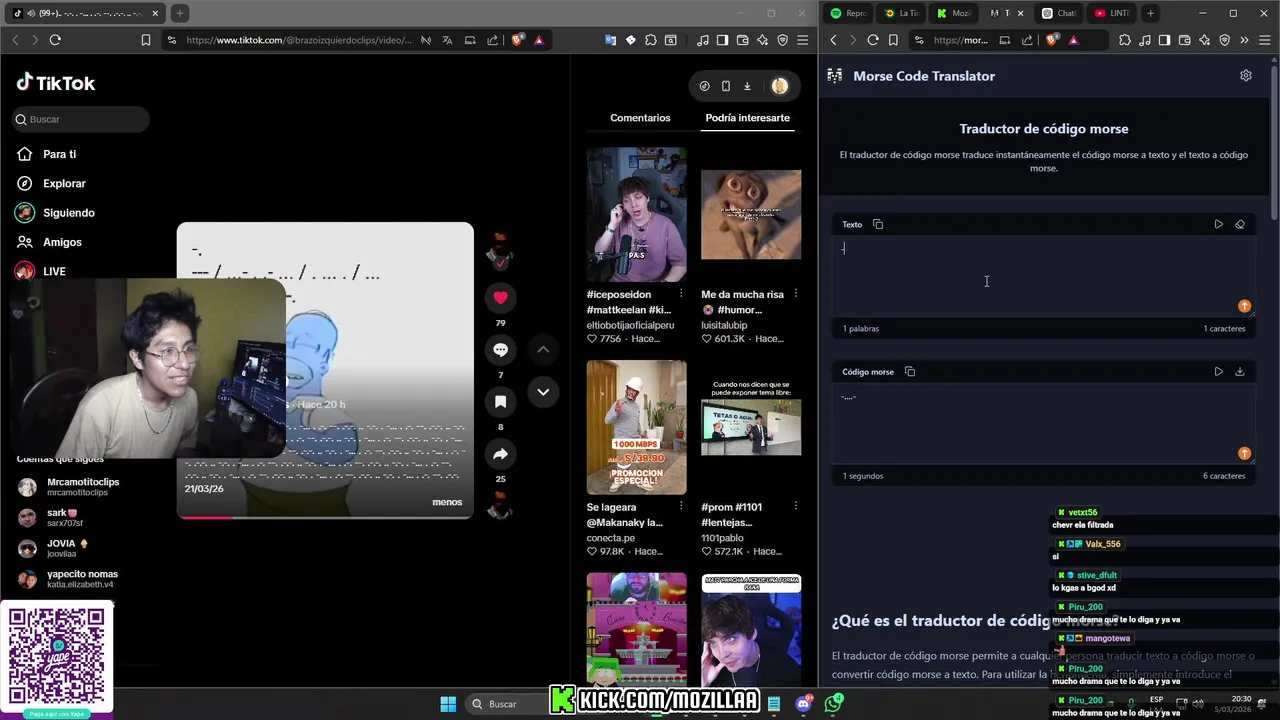Switch to the Kick Mozilla browser tab

point(953,13)
